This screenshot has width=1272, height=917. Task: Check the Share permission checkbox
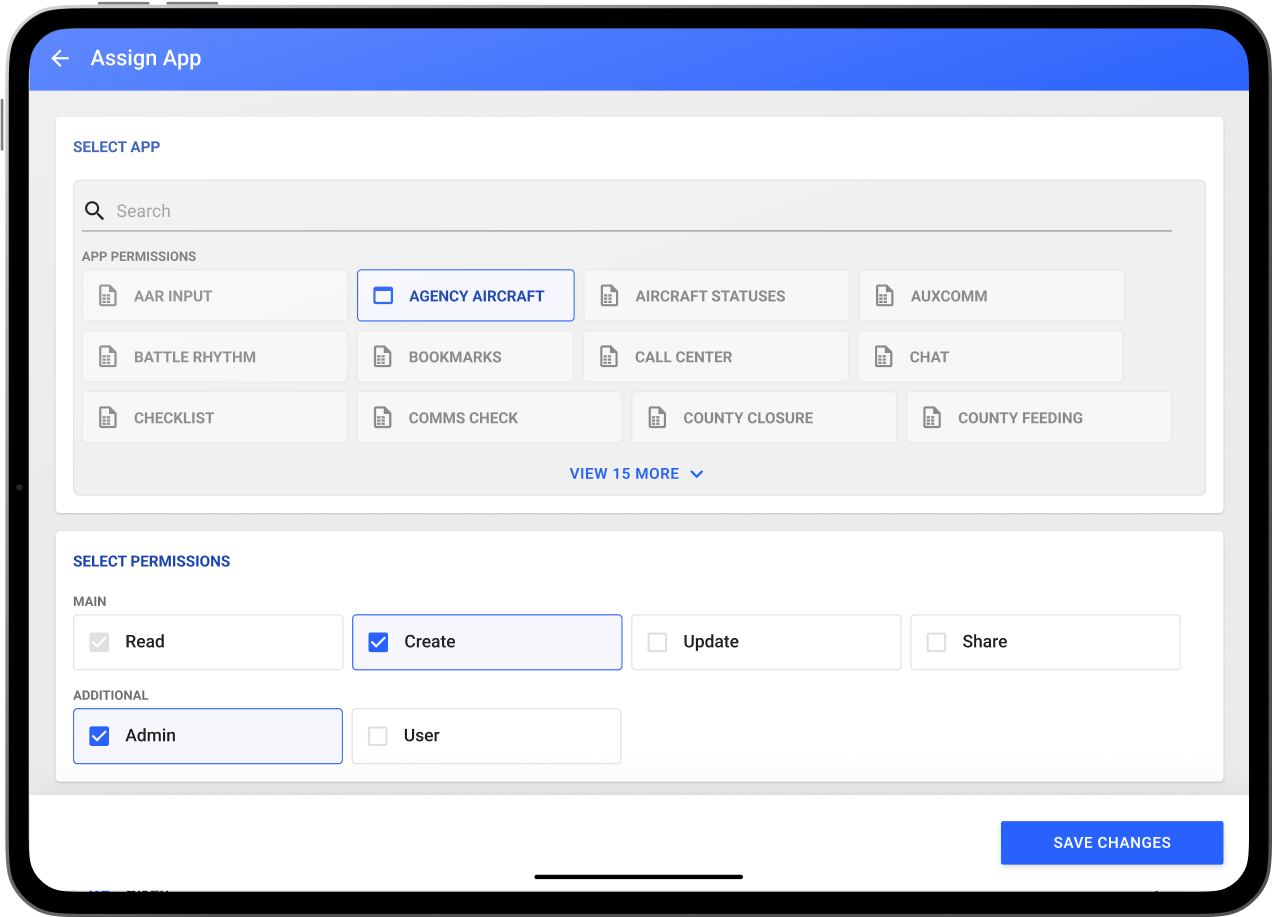pyautogui.click(x=936, y=642)
